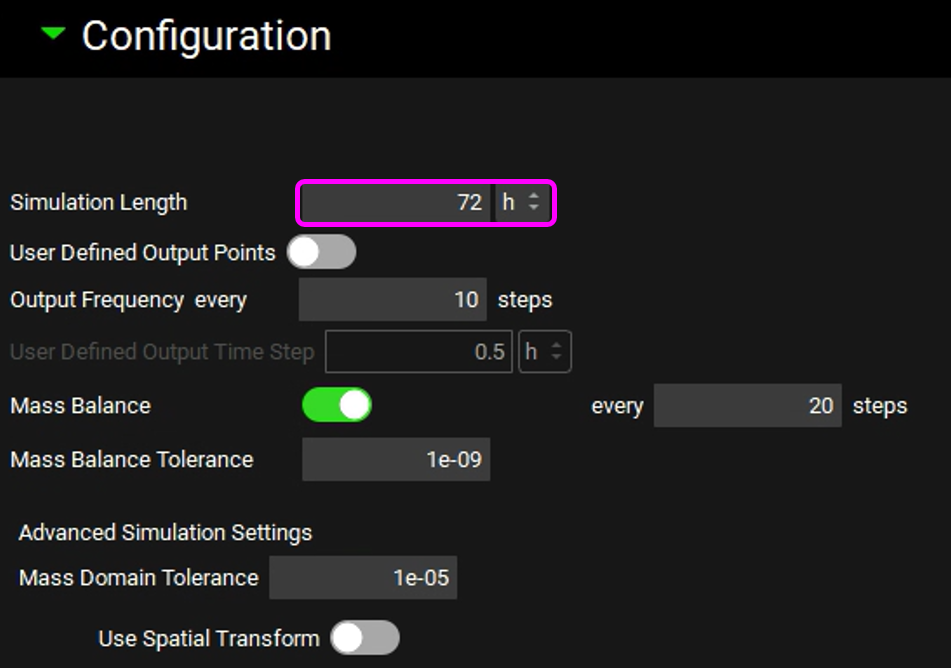Click the Output Frequency steps field
Screen dimensions: 951x668
392,300
